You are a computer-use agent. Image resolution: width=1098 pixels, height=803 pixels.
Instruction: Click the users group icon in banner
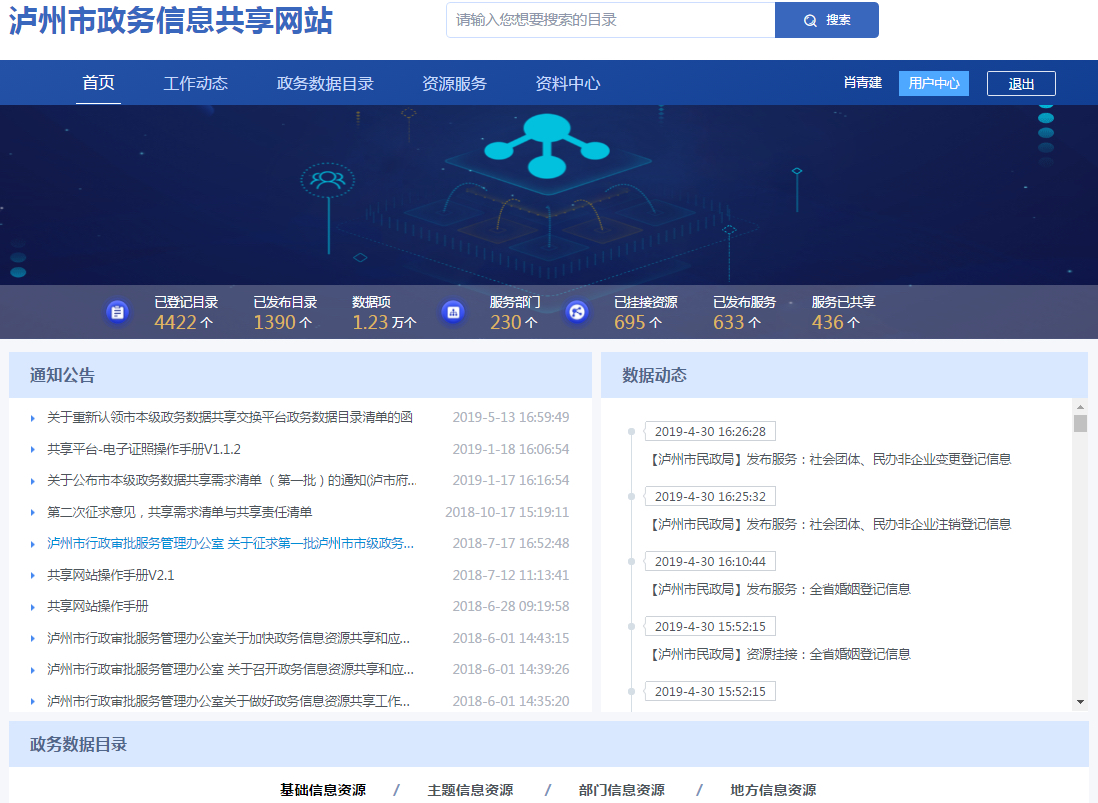point(328,180)
